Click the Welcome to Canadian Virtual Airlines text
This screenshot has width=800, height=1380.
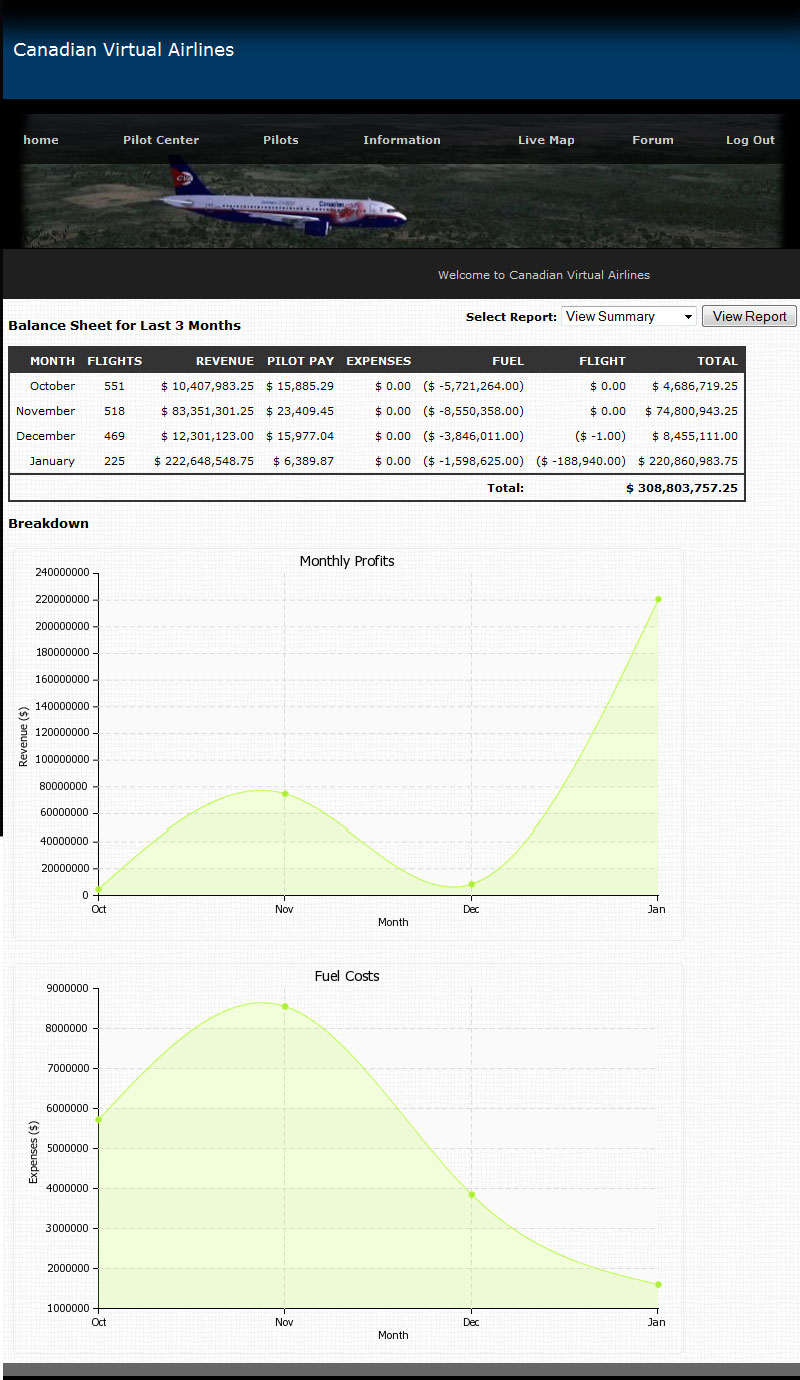coord(544,275)
